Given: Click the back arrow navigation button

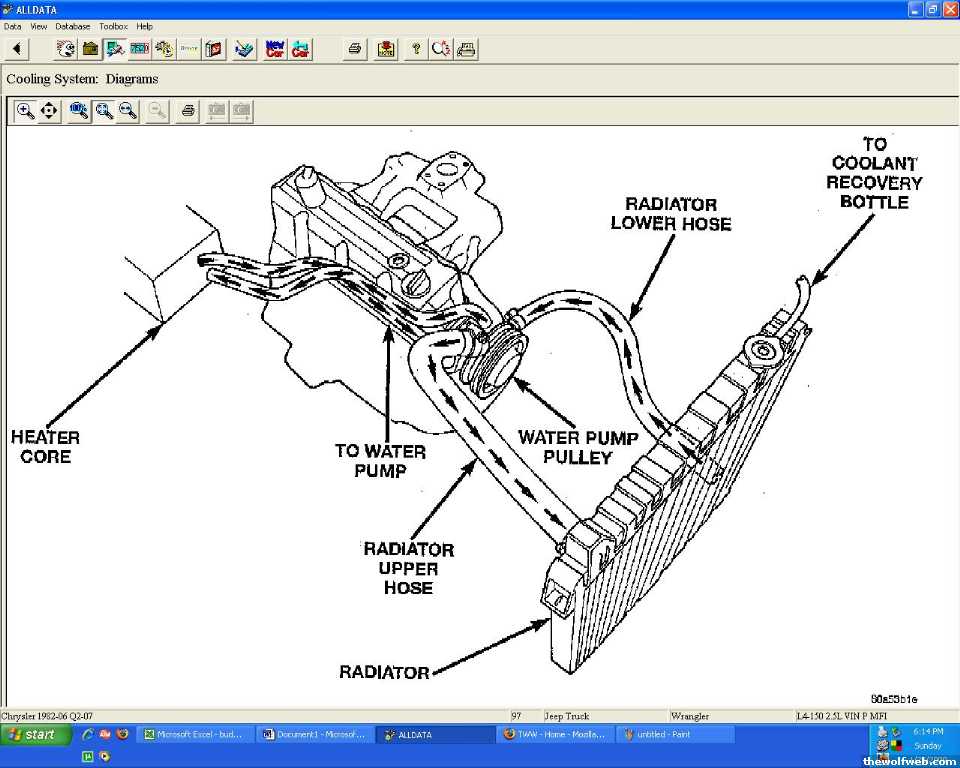Looking at the screenshot, I should tap(18, 48).
